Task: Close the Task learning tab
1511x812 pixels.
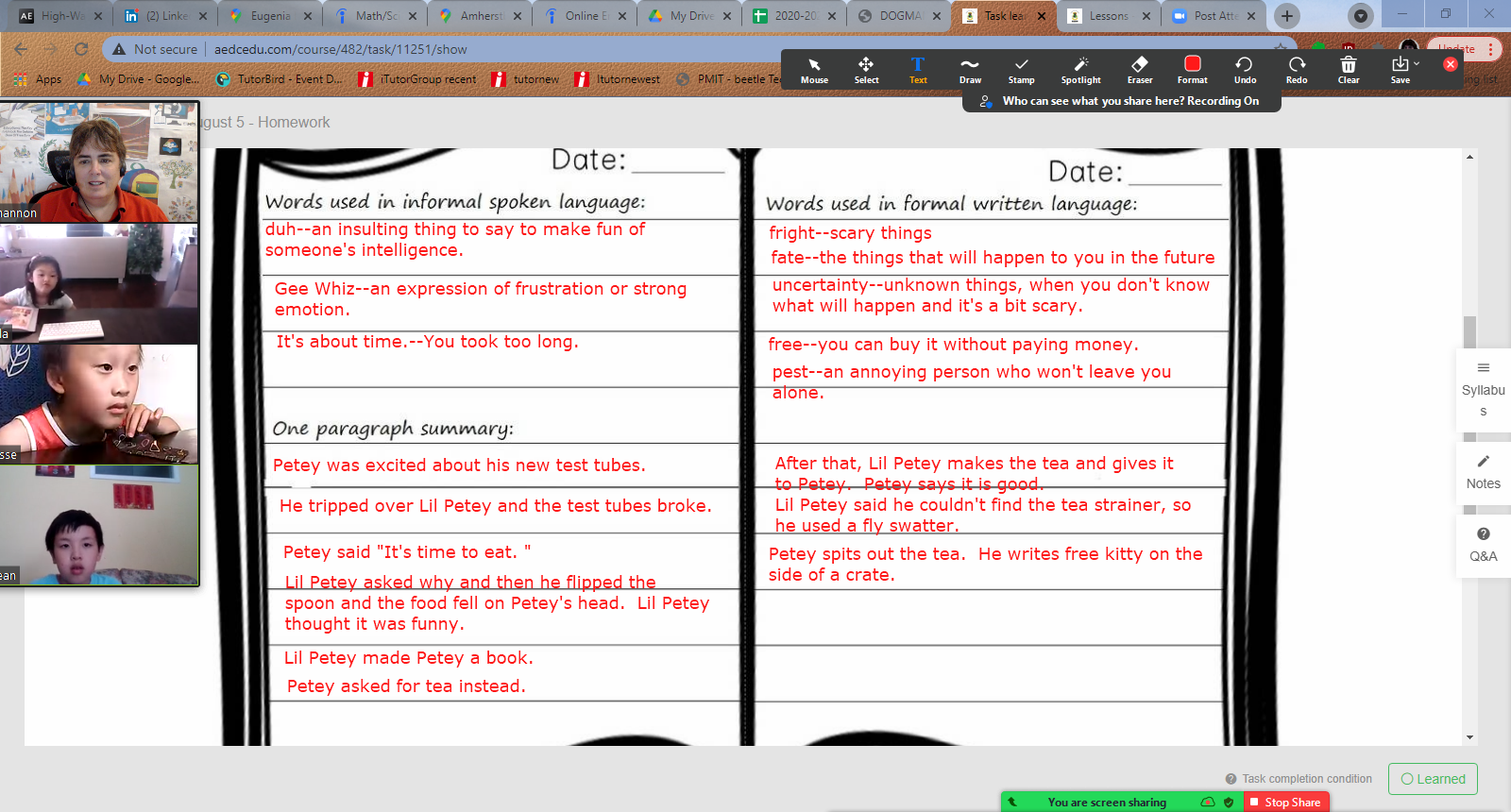Action: pos(1041,16)
